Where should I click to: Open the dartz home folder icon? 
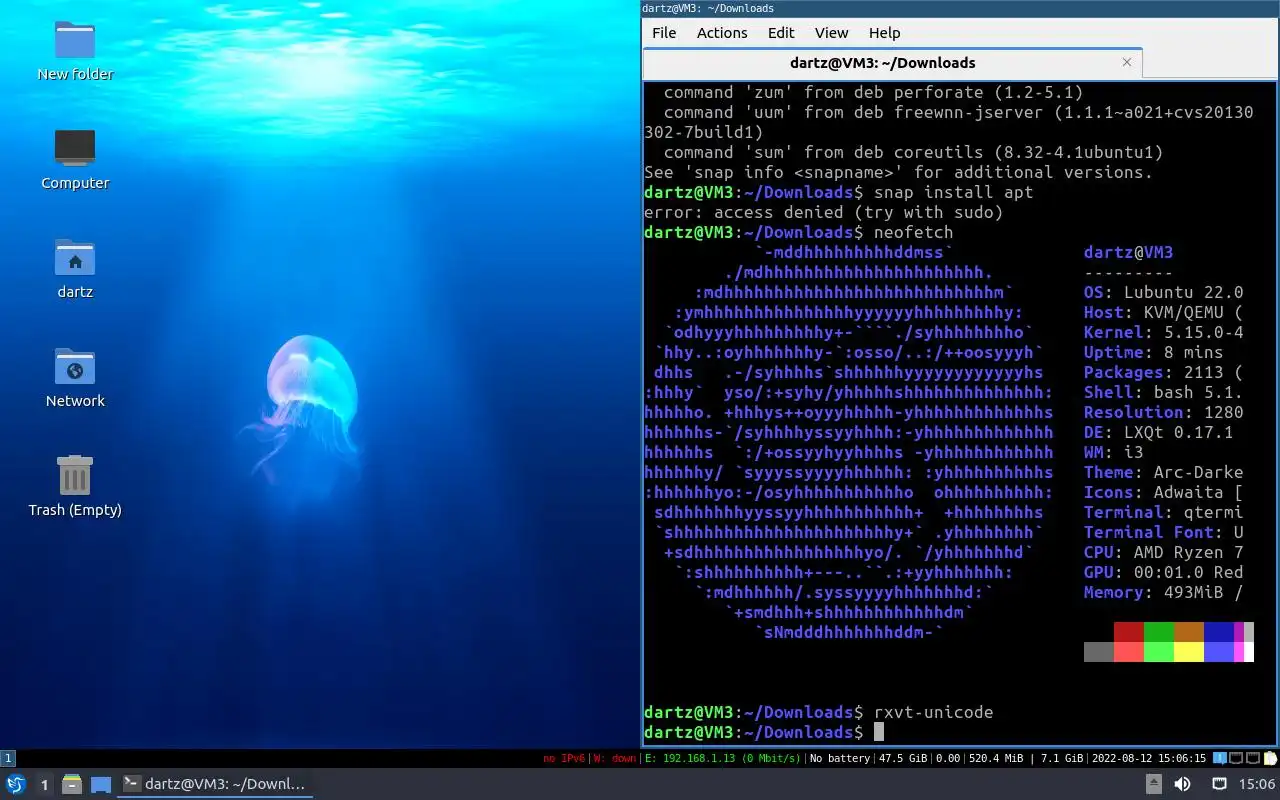(75, 268)
